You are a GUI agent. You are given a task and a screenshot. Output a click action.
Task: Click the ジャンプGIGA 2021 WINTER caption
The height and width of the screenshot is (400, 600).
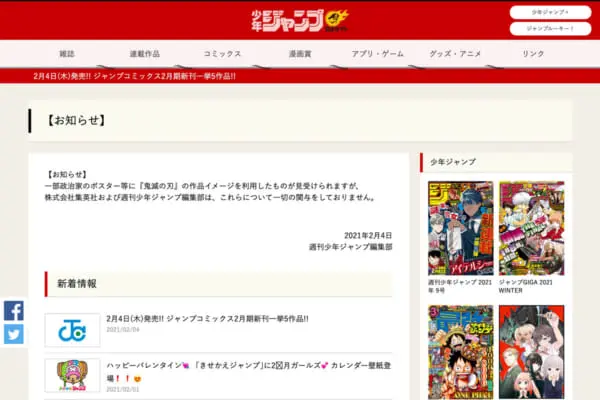pos(526,286)
